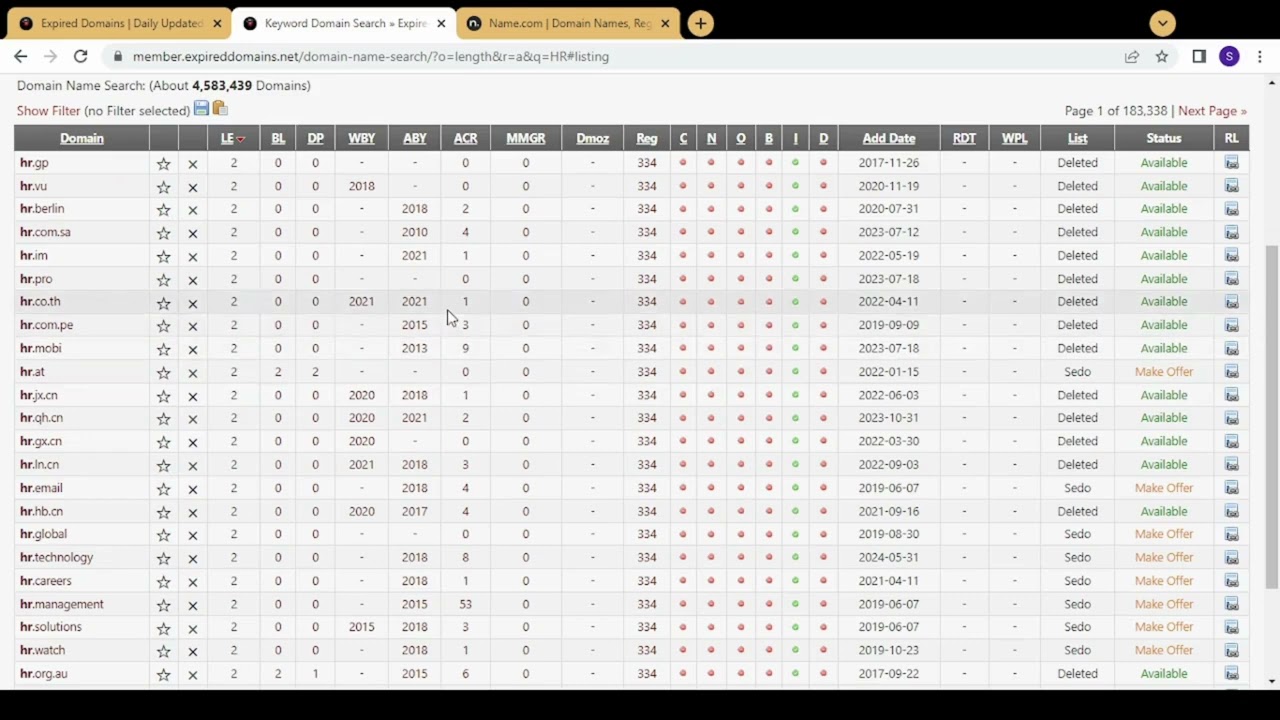1280x720 pixels.
Task: Star the hr.management domain
Action: point(163,605)
